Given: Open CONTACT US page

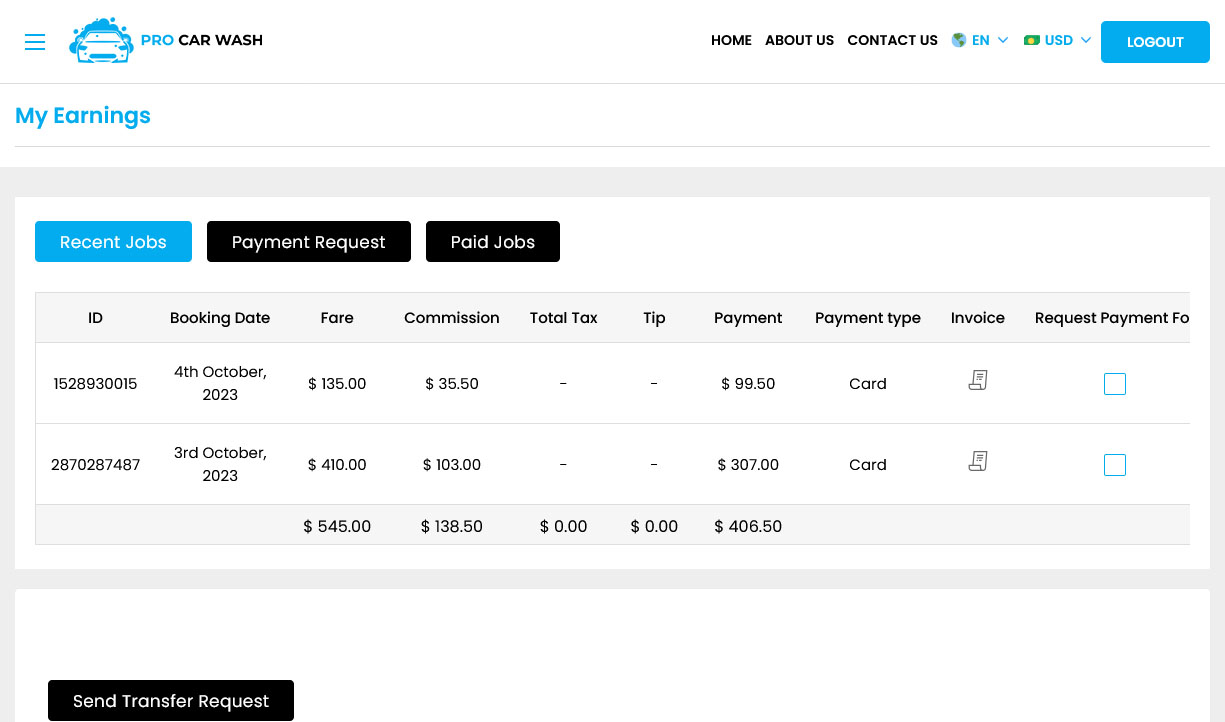Looking at the screenshot, I should point(892,41).
